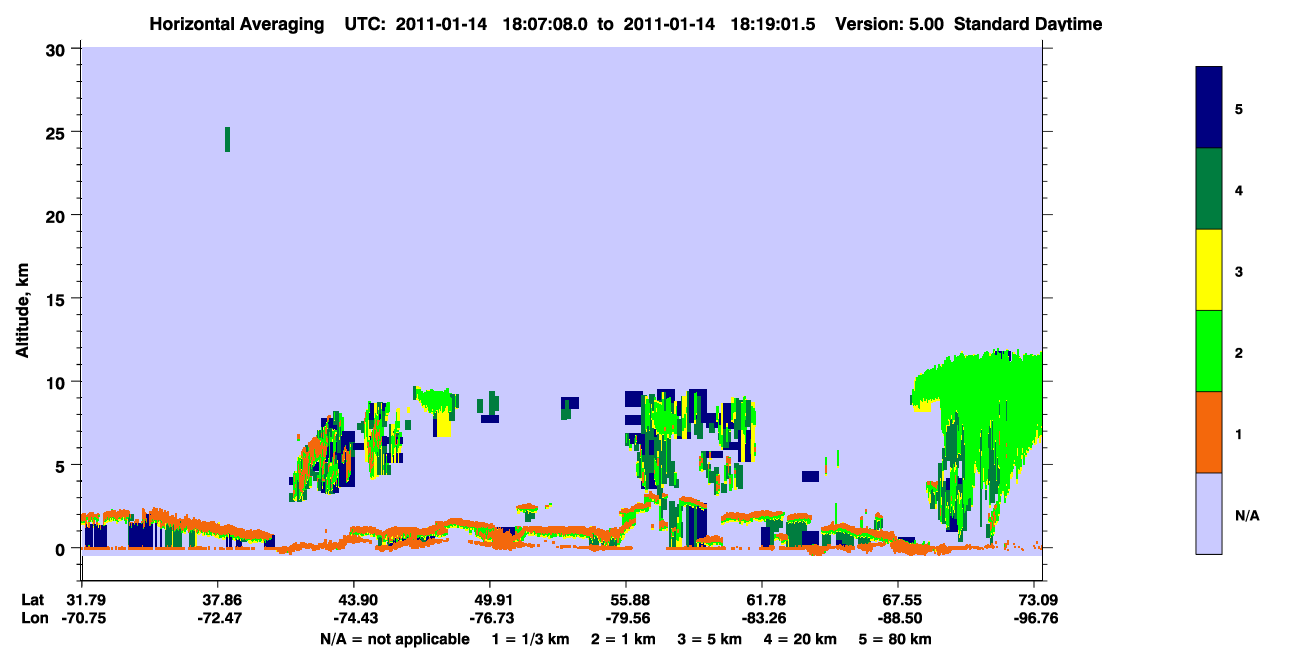Click legend text '4 = 20 km'
The width and height of the screenshot is (1300, 667).
tap(800, 639)
